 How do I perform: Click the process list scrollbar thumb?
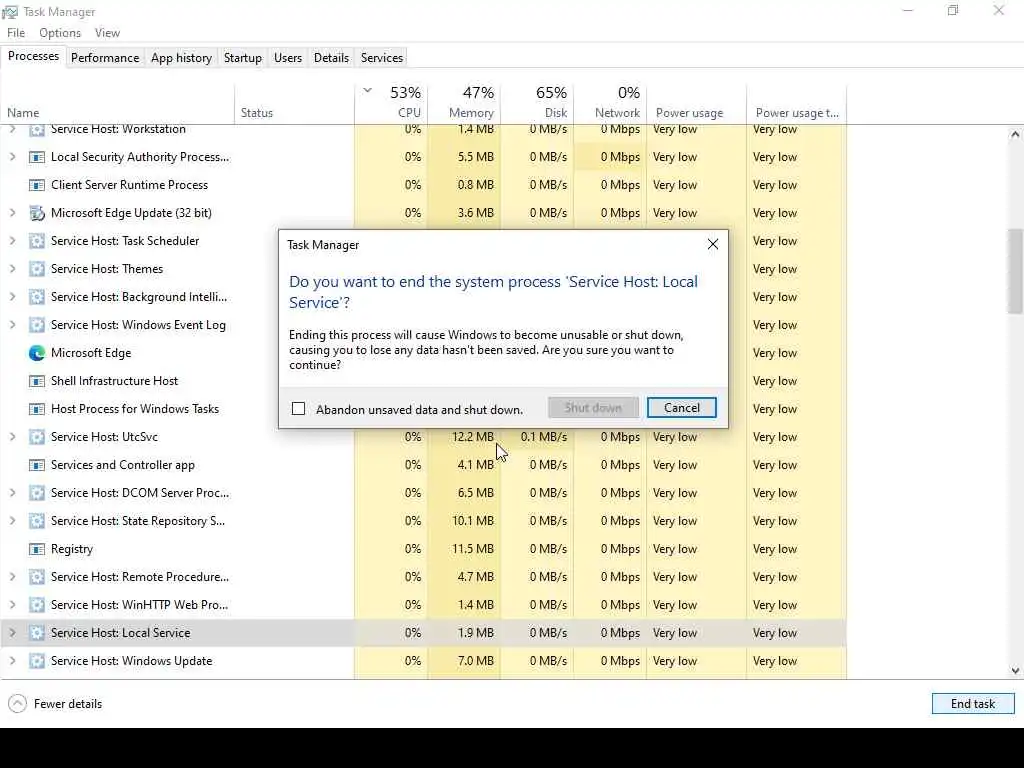1015,271
